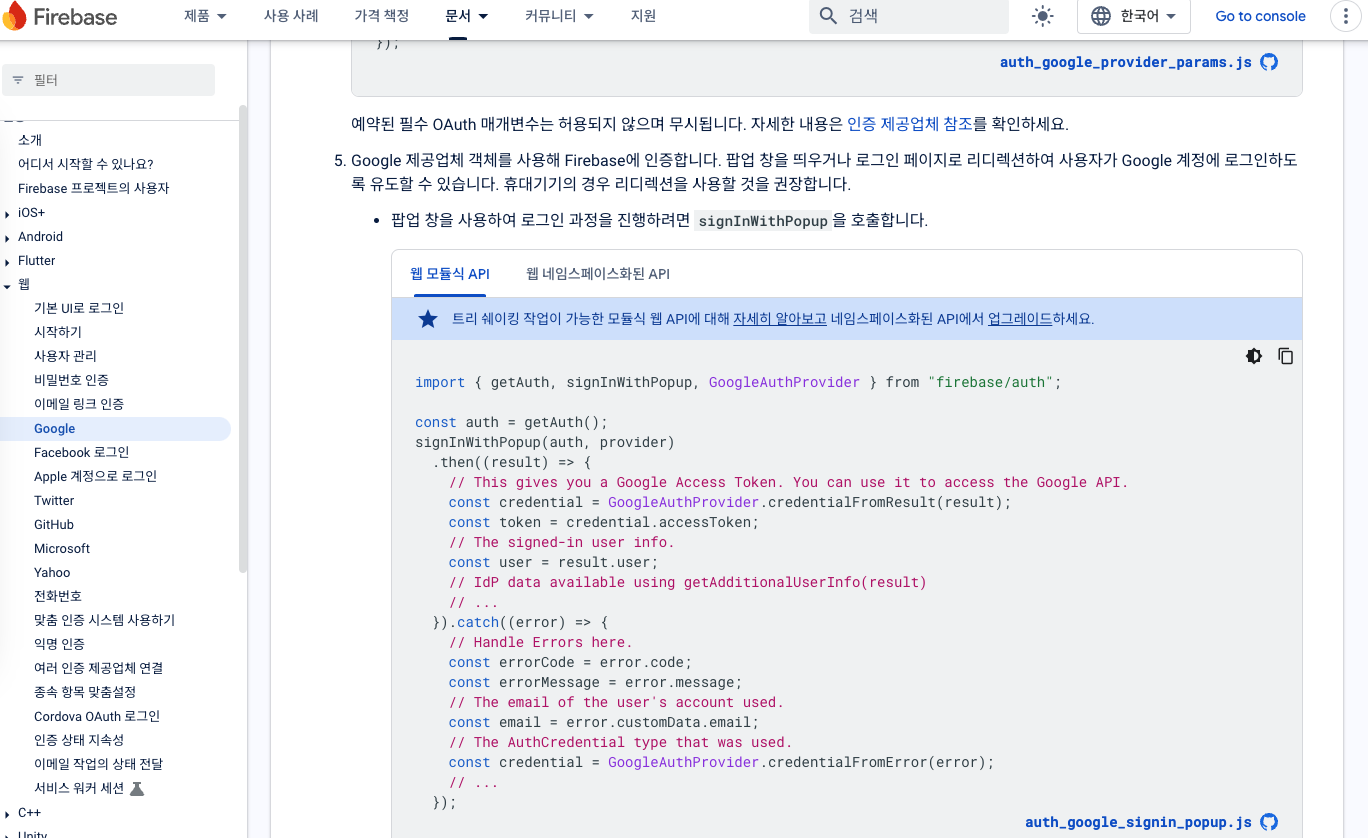Click Go to console link
The height and width of the screenshot is (838, 1368).
(x=1260, y=16)
